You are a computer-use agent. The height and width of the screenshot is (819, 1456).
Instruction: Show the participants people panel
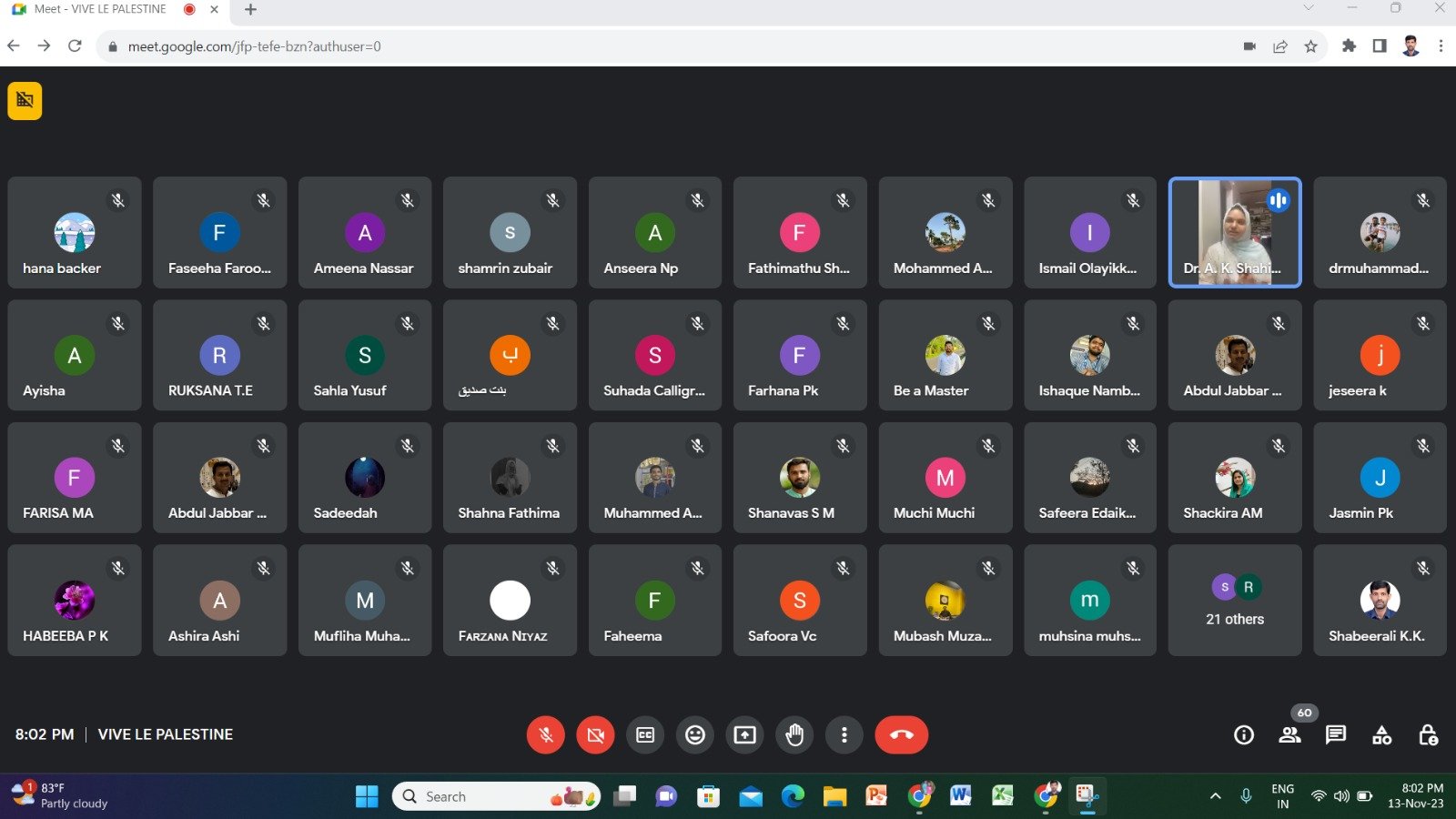click(1289, 735)
